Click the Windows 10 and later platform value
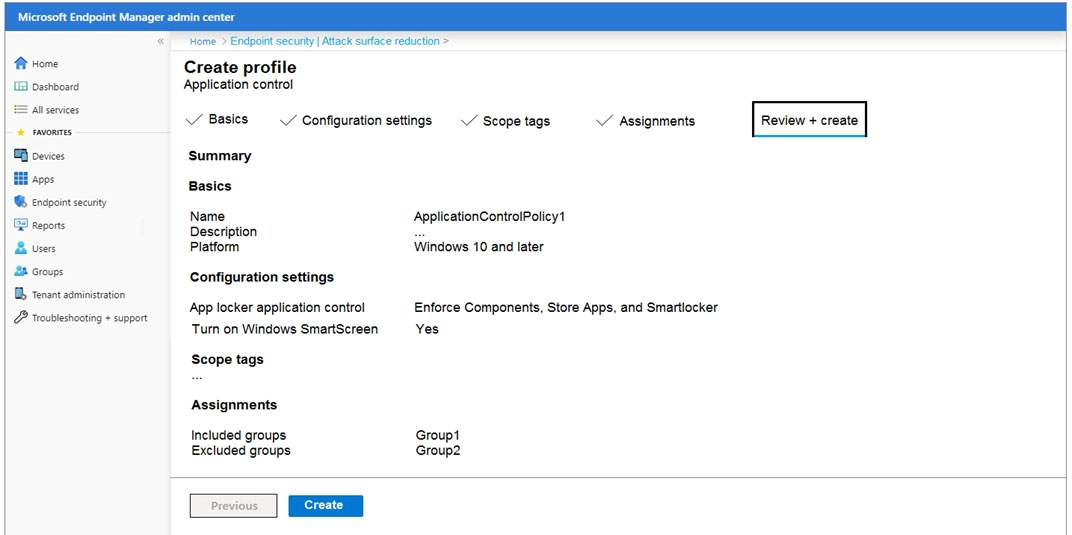Image resolution: width=1072 pixels, height=535 pixels. (x=479, y=247)
